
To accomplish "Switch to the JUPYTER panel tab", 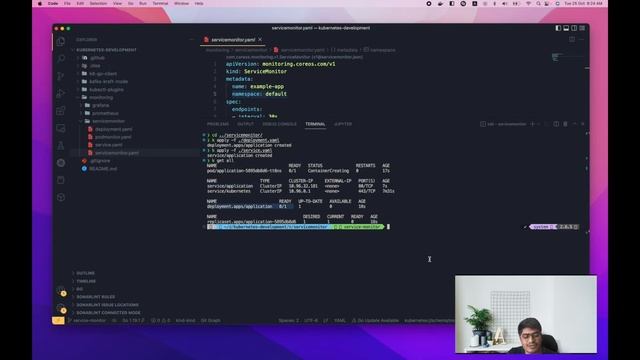I will click(343, 124).
